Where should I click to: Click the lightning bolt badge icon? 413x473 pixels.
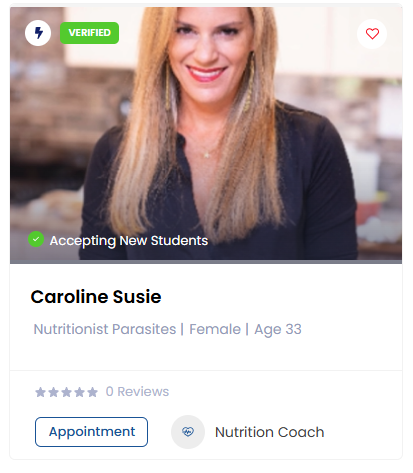tap(38, 33)
